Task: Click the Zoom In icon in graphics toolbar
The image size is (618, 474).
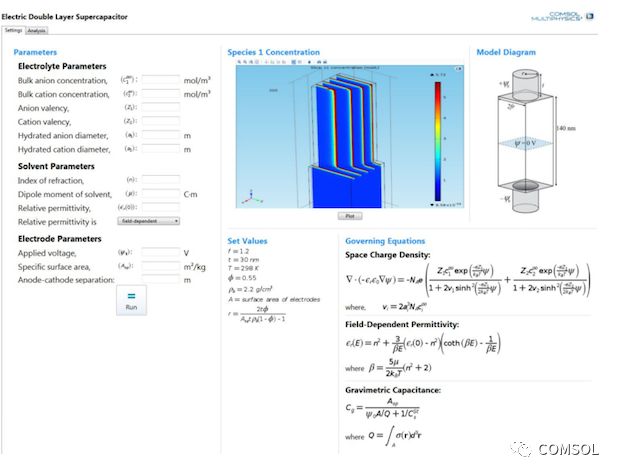Action: click(239, 62)
